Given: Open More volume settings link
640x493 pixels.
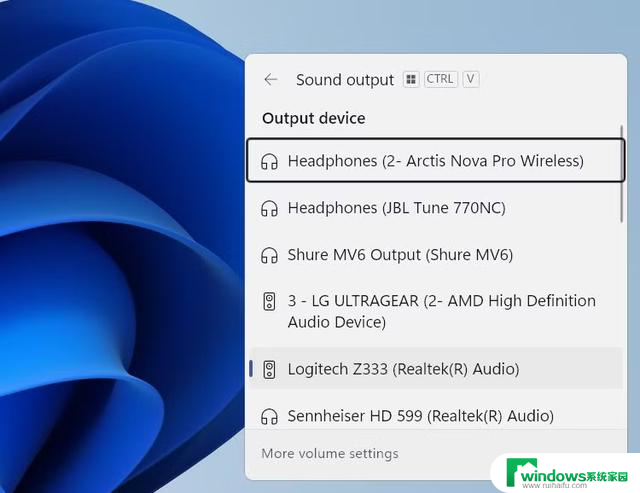Looking at the screenshot, I should (330, 453).
